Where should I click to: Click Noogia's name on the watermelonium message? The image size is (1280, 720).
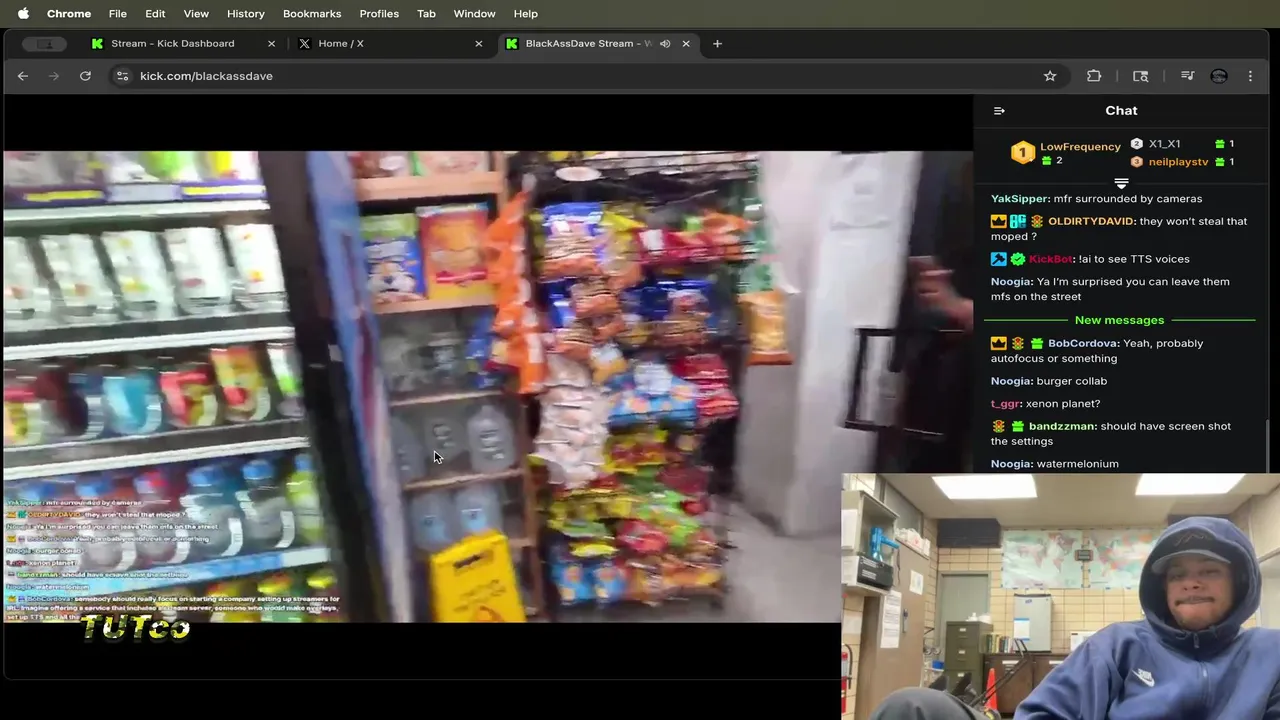tap(1012, 464)
